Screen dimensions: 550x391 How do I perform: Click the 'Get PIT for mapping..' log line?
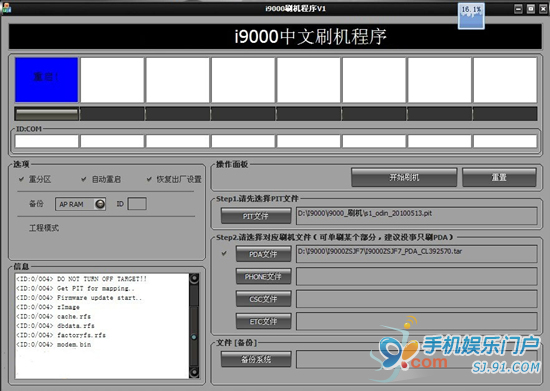[x=75, y=288]
